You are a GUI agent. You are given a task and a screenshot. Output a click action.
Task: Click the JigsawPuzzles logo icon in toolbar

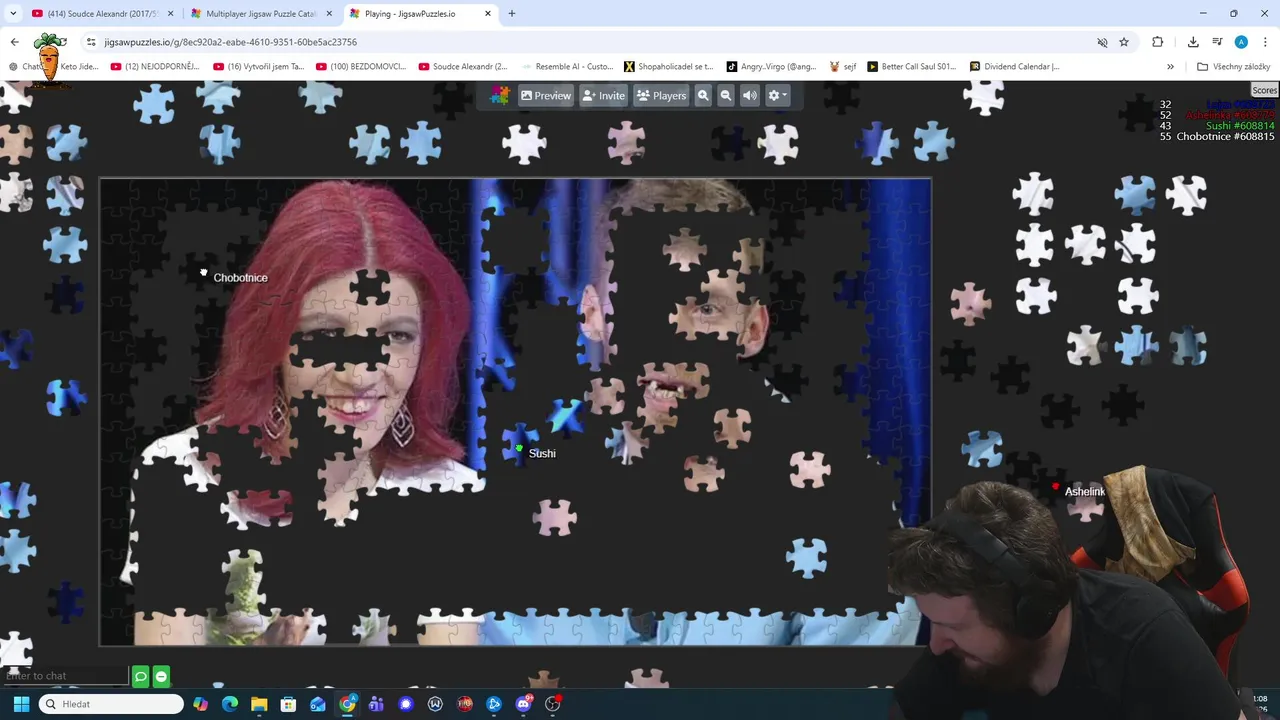pyautogui.click(x=500, y=96)
